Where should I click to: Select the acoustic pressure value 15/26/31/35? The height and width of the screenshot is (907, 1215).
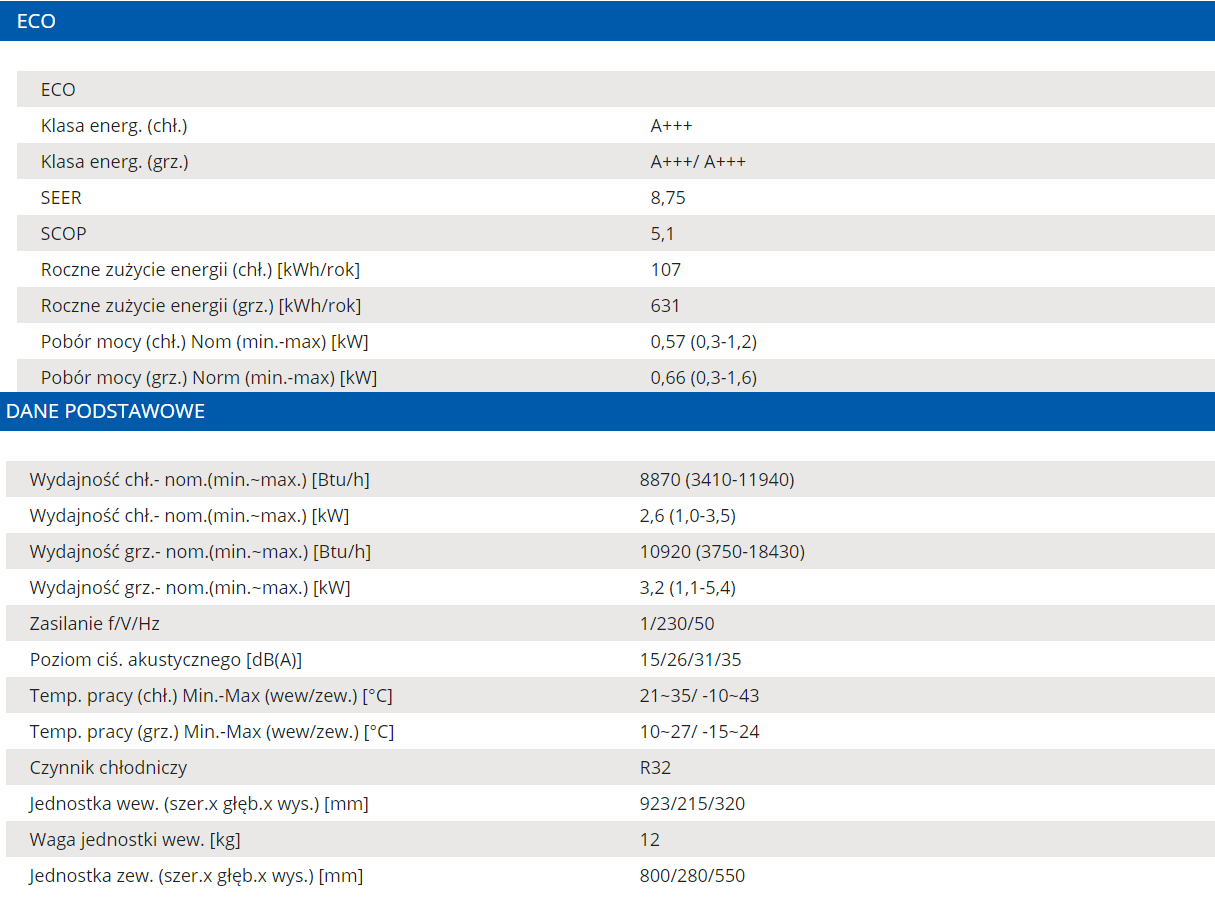click(x=690, y=660)
